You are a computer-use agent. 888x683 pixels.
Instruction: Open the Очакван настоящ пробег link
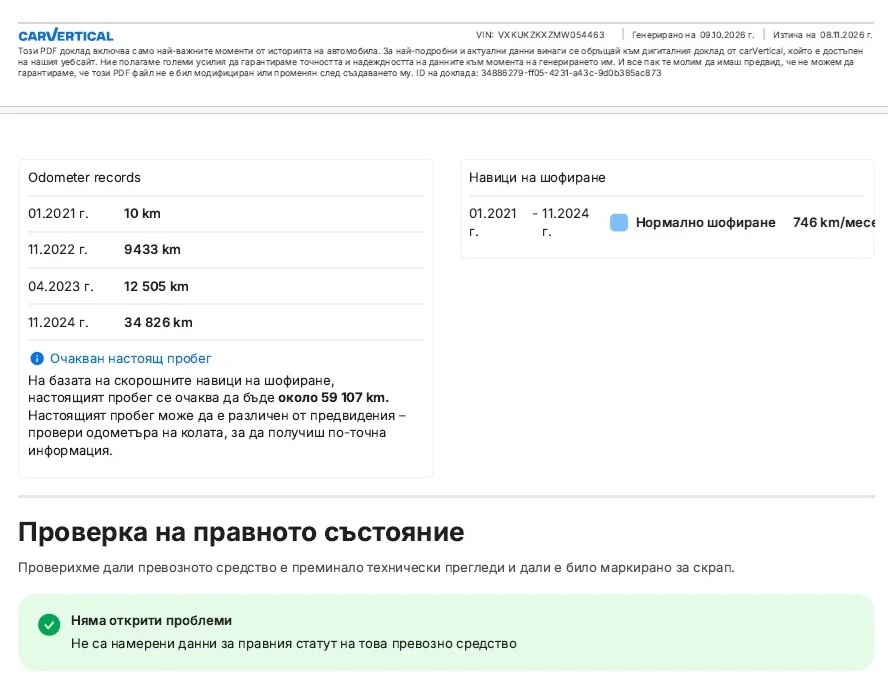click(x=130, y=358)
